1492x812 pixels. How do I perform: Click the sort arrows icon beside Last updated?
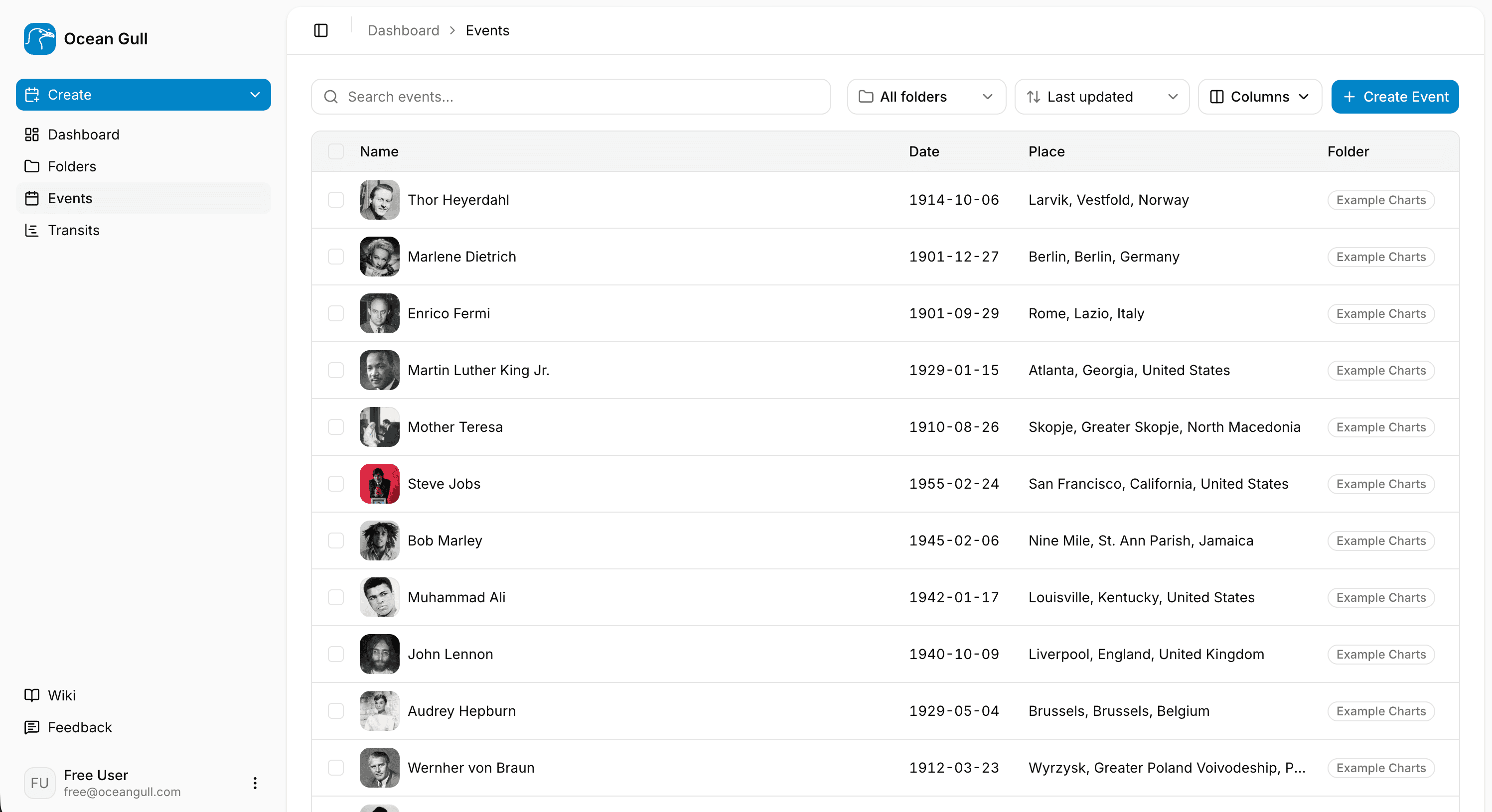[1033, 97]
